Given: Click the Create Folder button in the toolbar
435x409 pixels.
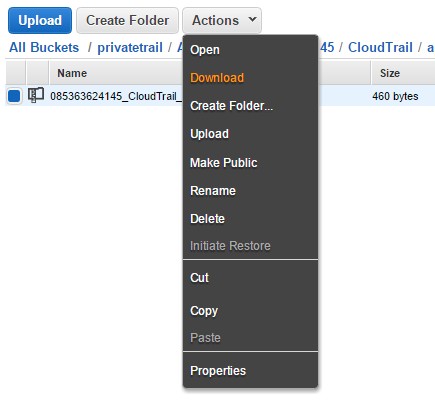Looking at the screenshot, I should (x=127, y=21).
